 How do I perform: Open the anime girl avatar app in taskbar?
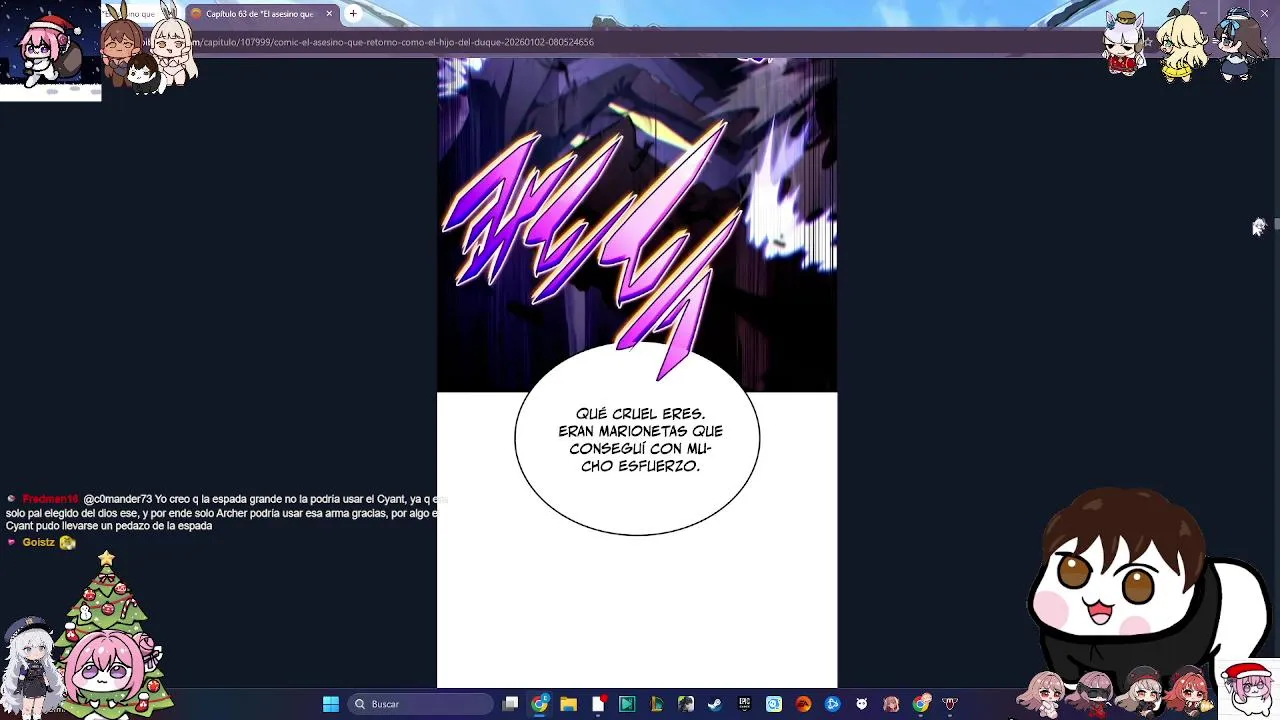pyautogui.click(x=891, y=704)
